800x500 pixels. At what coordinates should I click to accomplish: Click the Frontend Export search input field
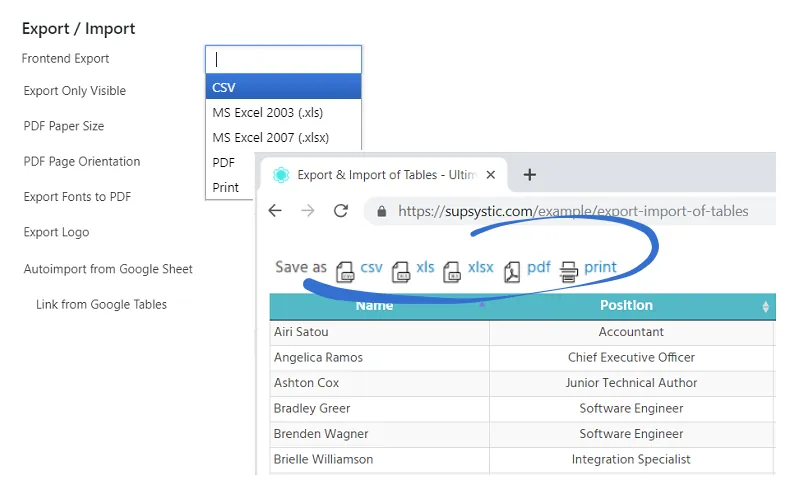point(283,59)
